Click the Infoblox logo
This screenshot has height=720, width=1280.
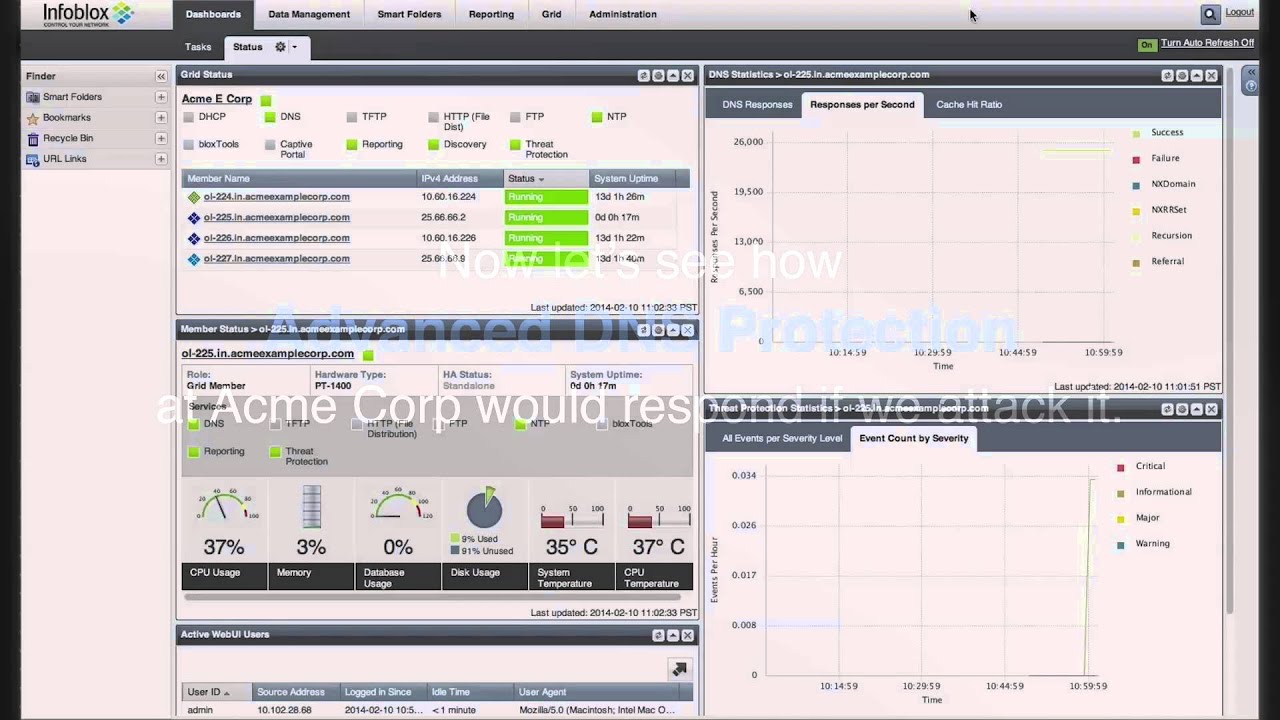(x=89, y=14)
